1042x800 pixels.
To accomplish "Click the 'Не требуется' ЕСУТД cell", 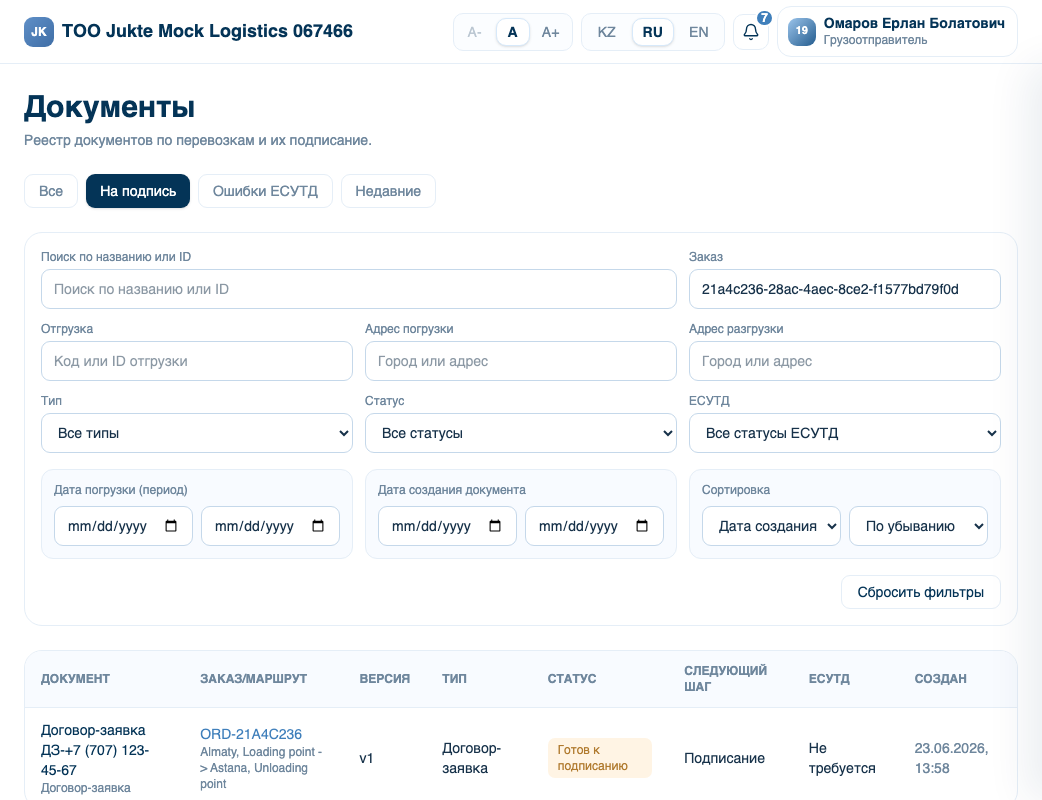I will pos(842,758).
